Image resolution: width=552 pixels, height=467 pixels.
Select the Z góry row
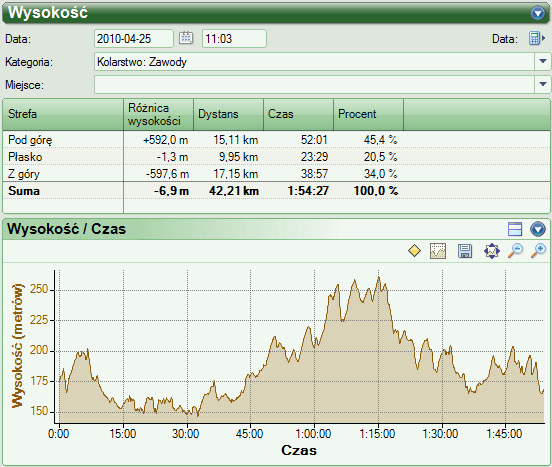[x=276, y=173]
